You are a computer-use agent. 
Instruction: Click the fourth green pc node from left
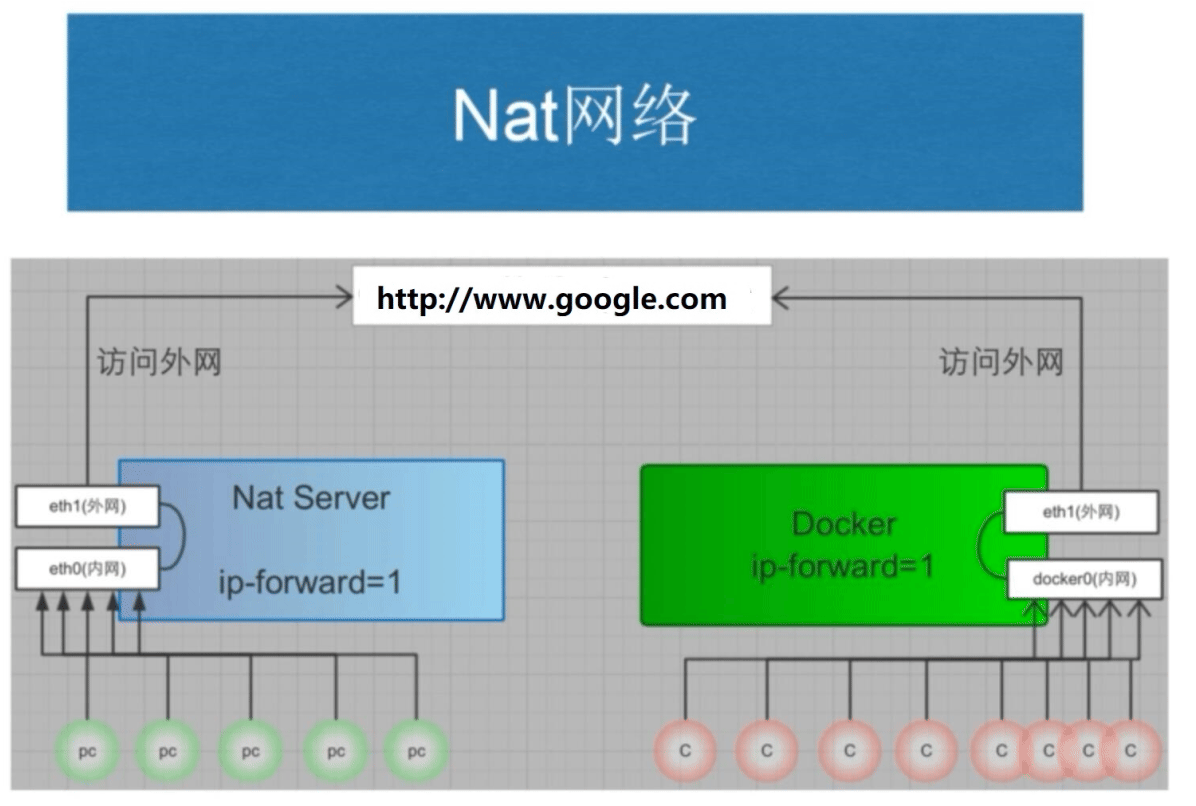coord(335,751)
